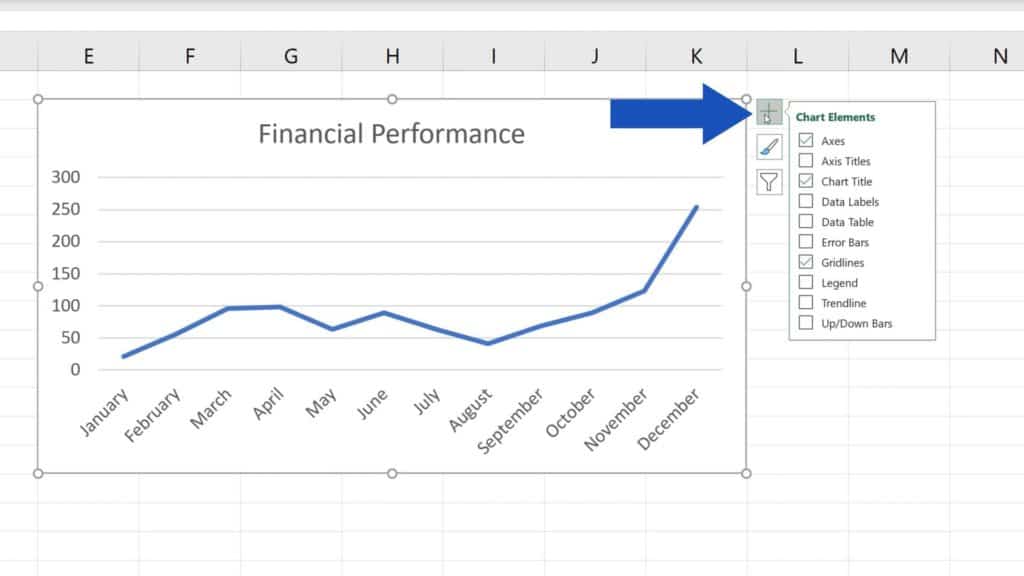
Task: Disable the Axes checkbox
Action: 805,140
